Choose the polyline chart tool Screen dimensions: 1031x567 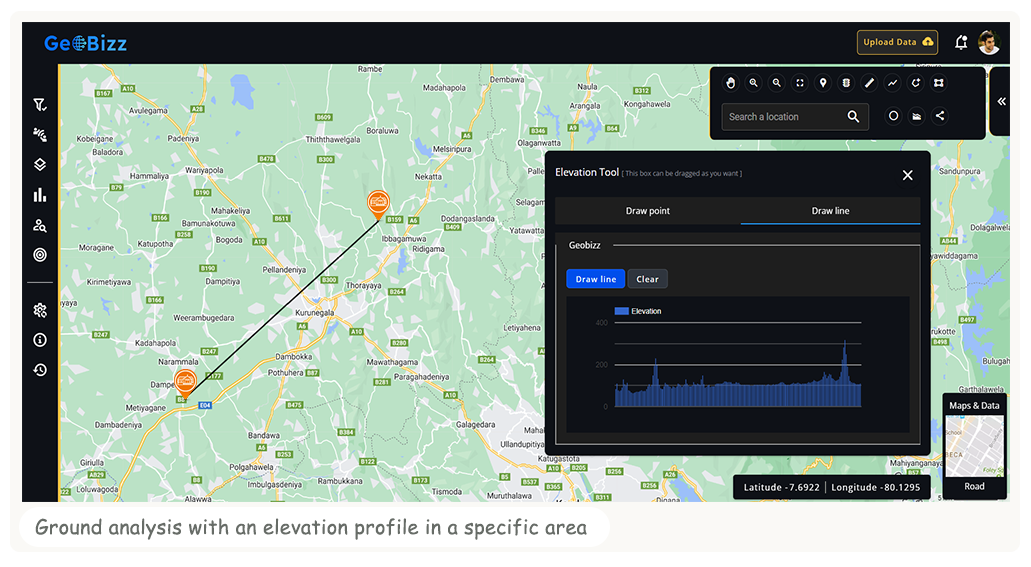pos(892,83)
